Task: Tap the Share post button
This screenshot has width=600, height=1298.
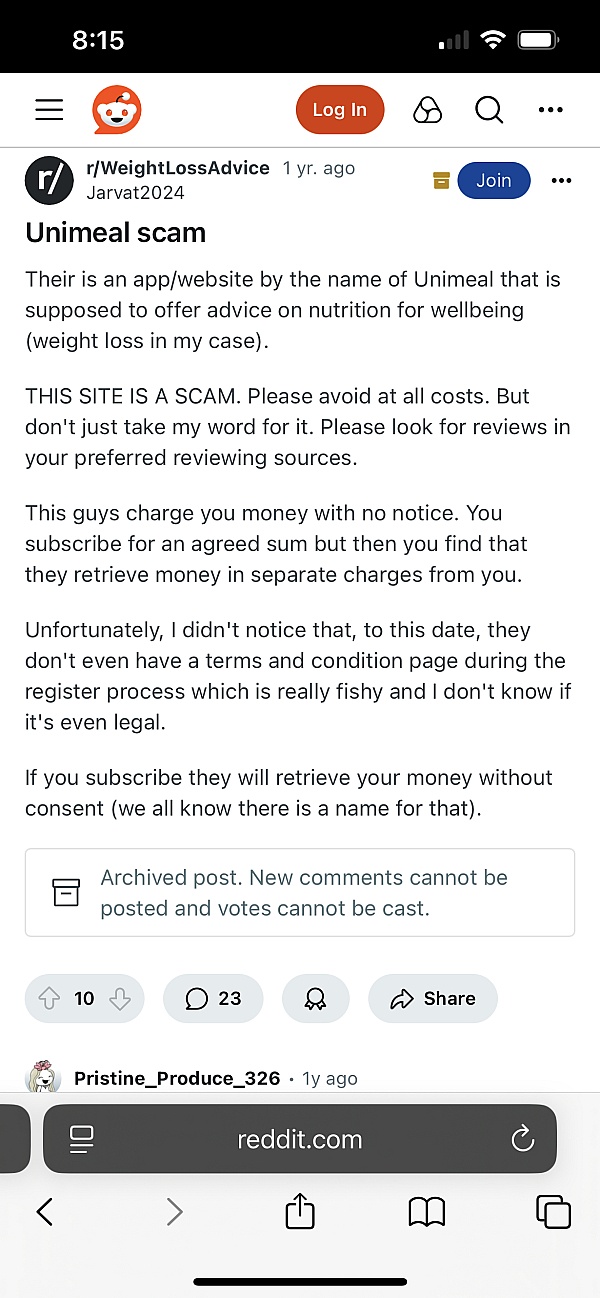Action: pos(433,998)
